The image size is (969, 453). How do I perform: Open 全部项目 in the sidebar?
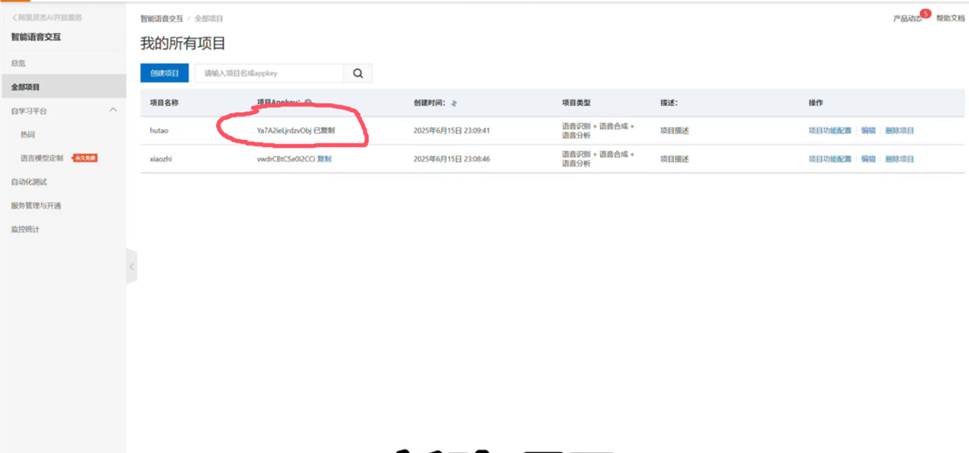pyautogui.click(x=26, y=87)
